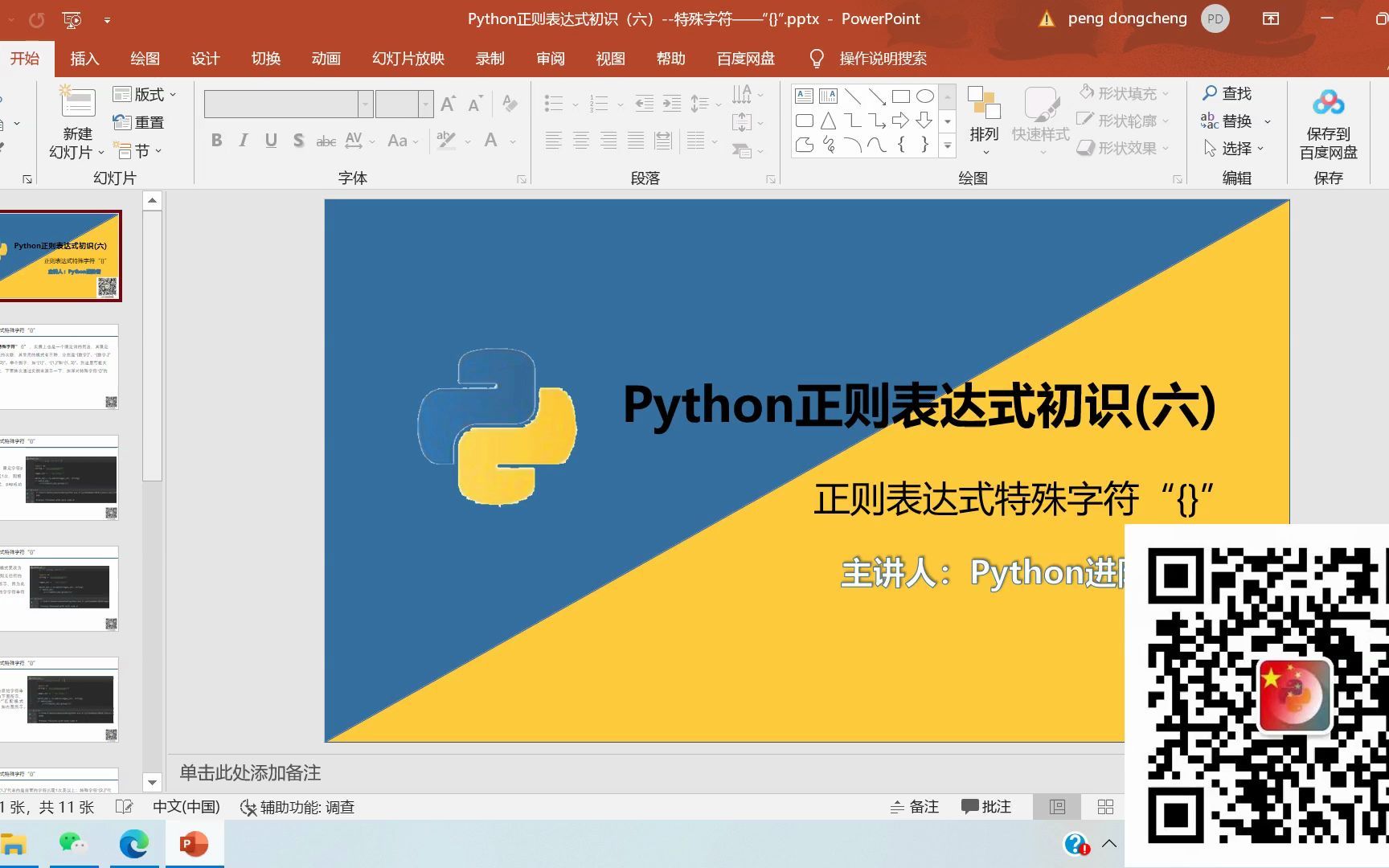Click Quick Styles (快速样式) button
This screenshot has width=1389, height=868.
(1040, 121)
